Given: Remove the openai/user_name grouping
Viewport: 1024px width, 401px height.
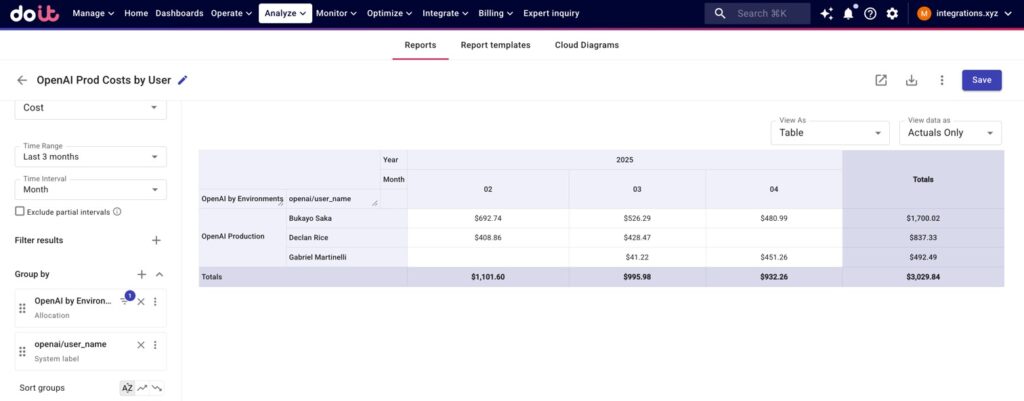Looking at the screenshot, I should tap(141, 345).
